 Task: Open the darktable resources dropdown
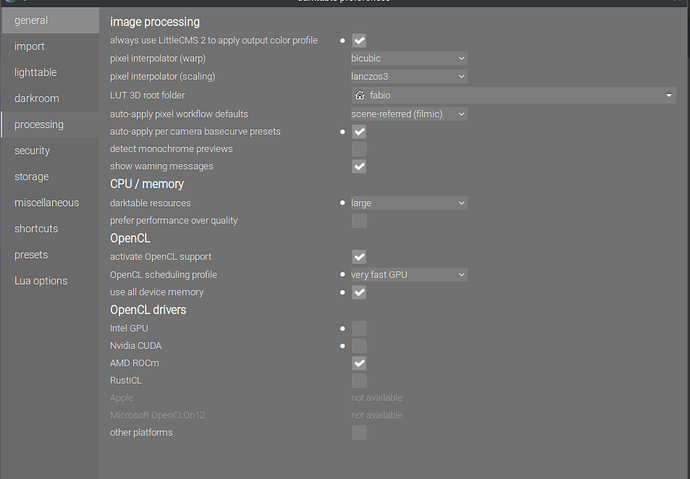click(408, 203)
